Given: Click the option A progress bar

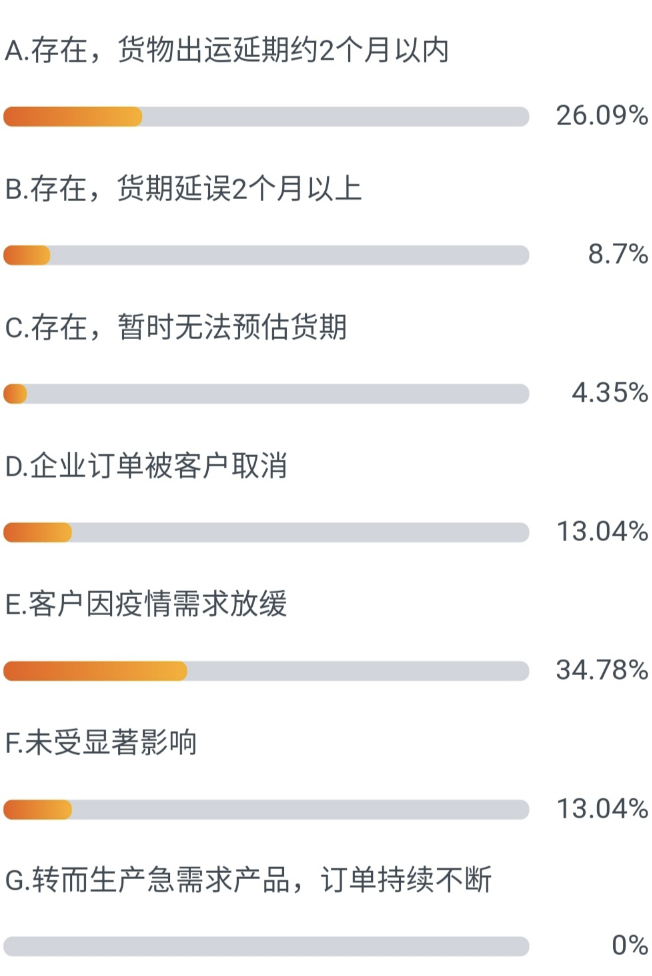Looking at the screenshot, I should click(x=266, y=116).
